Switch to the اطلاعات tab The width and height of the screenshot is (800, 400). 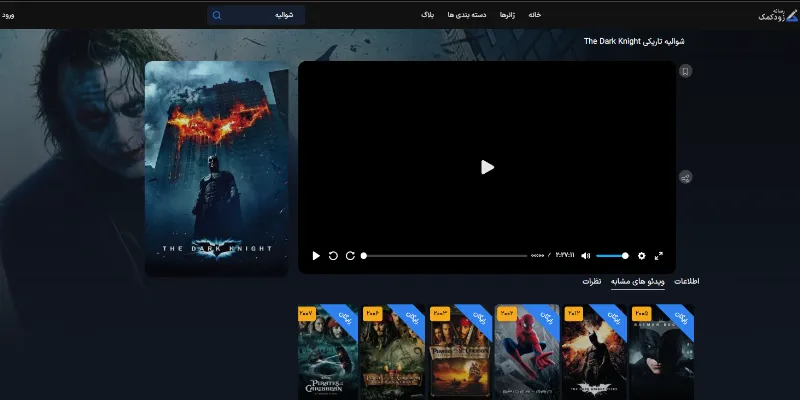coord(687,281)
